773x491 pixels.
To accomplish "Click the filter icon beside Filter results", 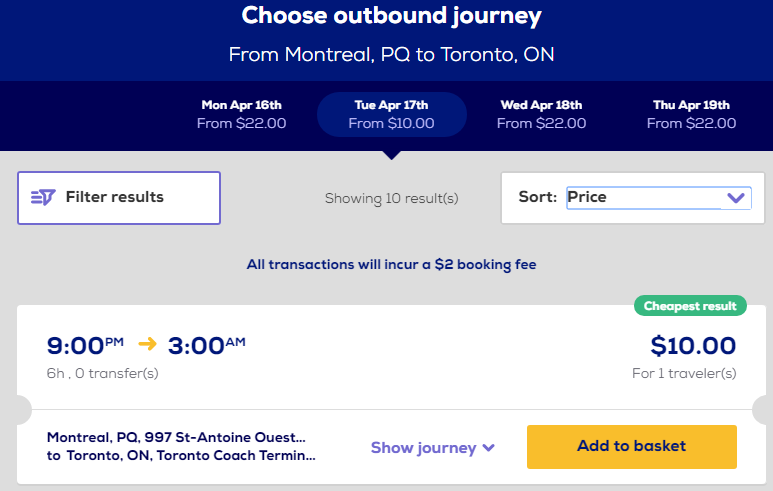I will coord(43,198).
